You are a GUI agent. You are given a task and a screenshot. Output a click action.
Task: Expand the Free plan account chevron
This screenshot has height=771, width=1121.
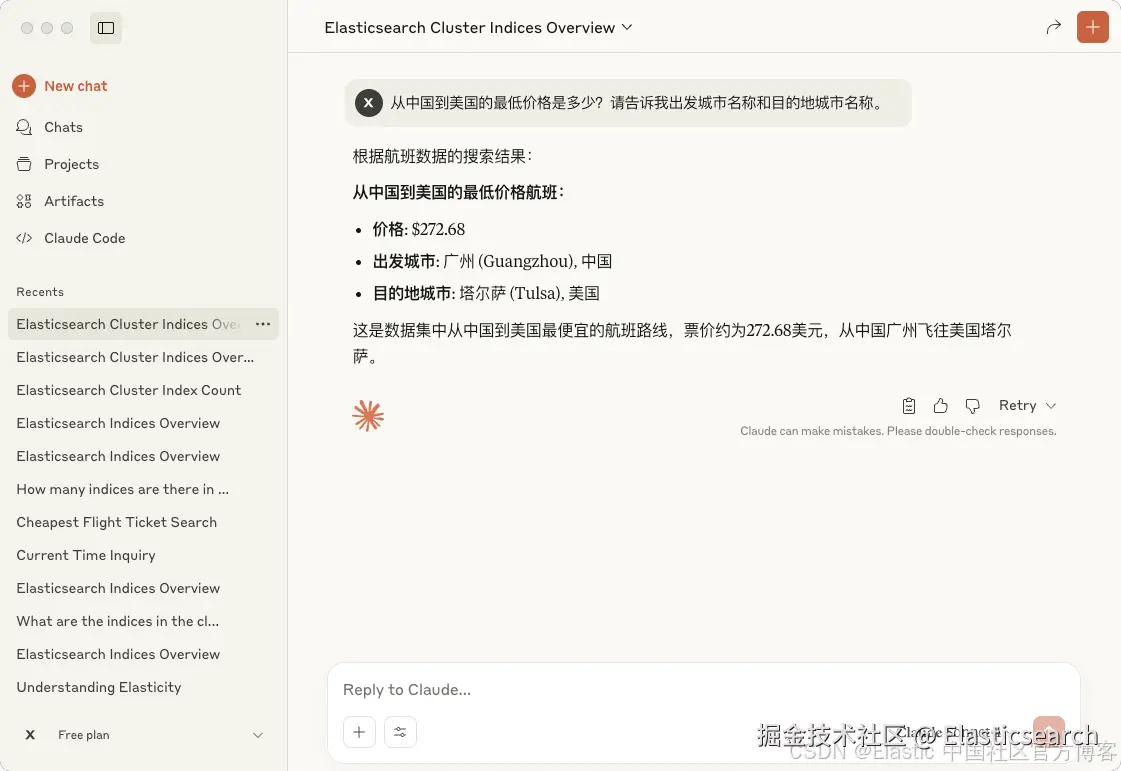coord(258,735)
